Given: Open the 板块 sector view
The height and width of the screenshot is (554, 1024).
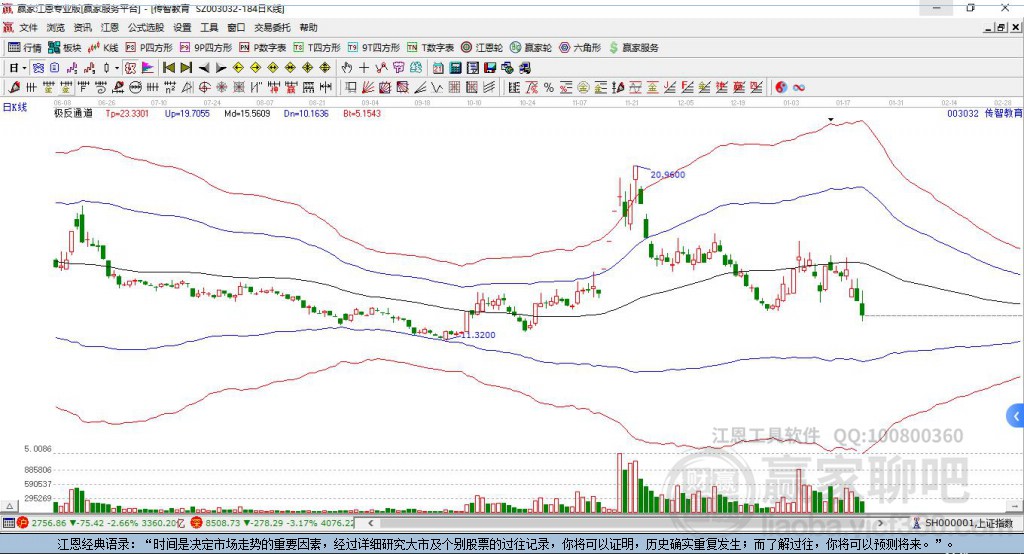Looking at the screenshot, I should click(64, 48).
